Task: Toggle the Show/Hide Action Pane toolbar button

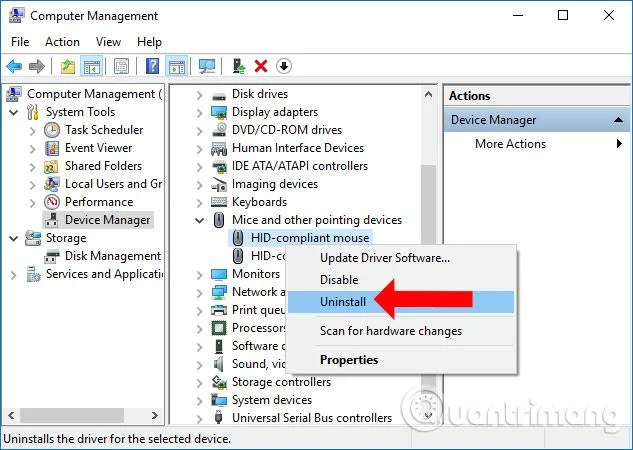Action: point(176,66)
